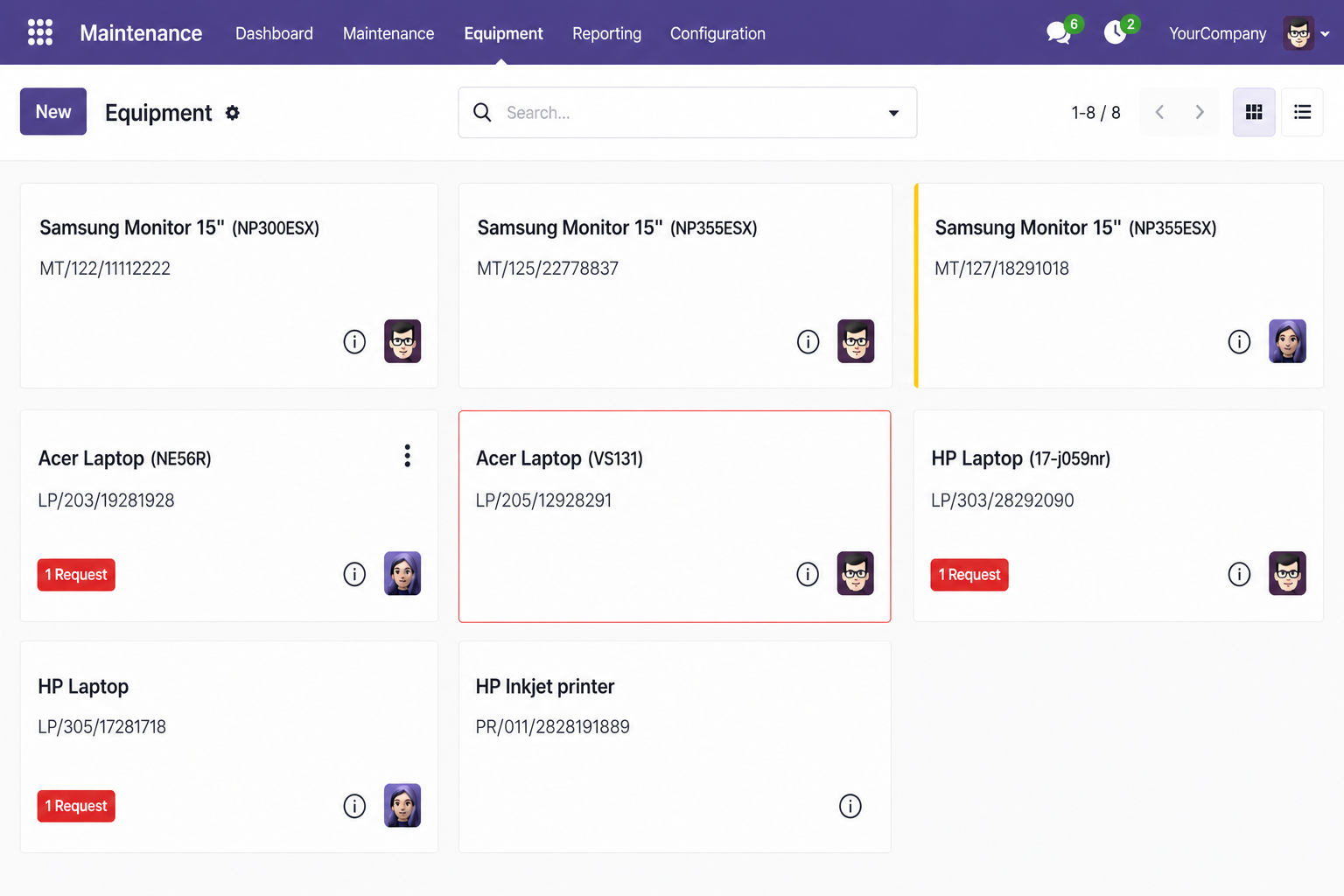Viewport: 1344px width, 896px height.
Task: Open the activities clock icon with badge 2
Action: (1115, 33)
